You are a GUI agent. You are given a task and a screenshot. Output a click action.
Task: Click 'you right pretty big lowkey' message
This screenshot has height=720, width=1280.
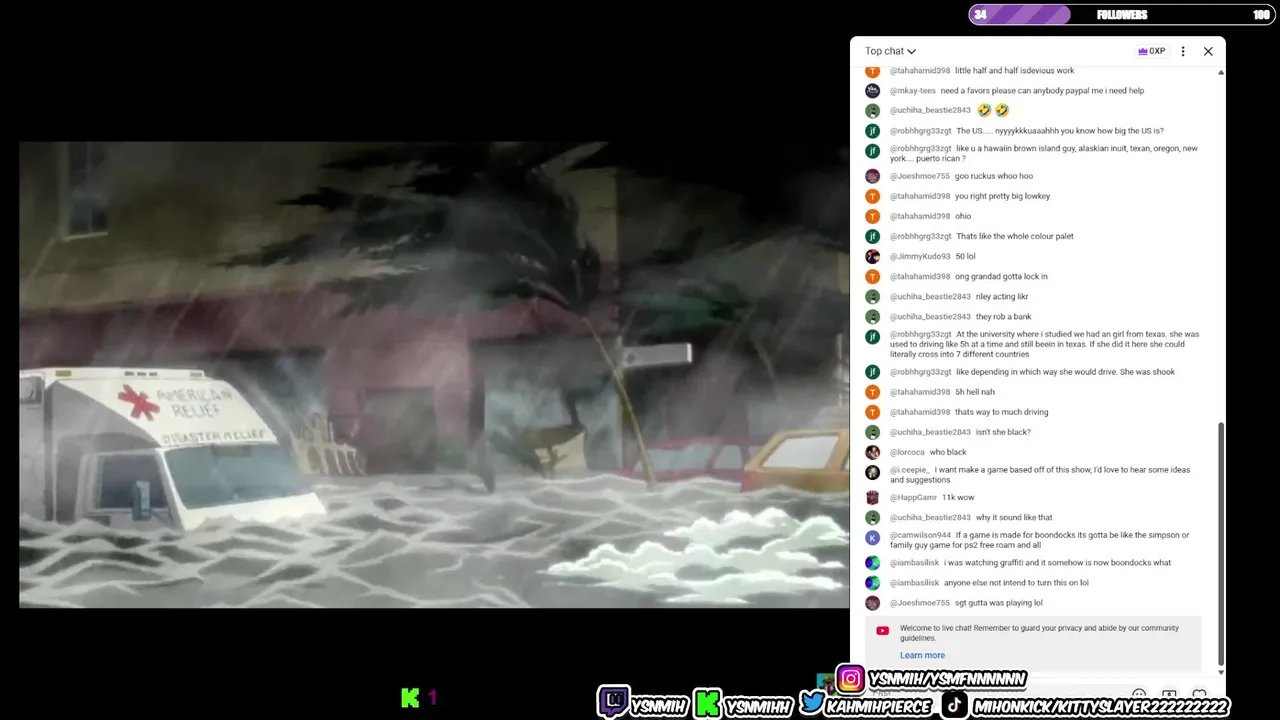1002,196
